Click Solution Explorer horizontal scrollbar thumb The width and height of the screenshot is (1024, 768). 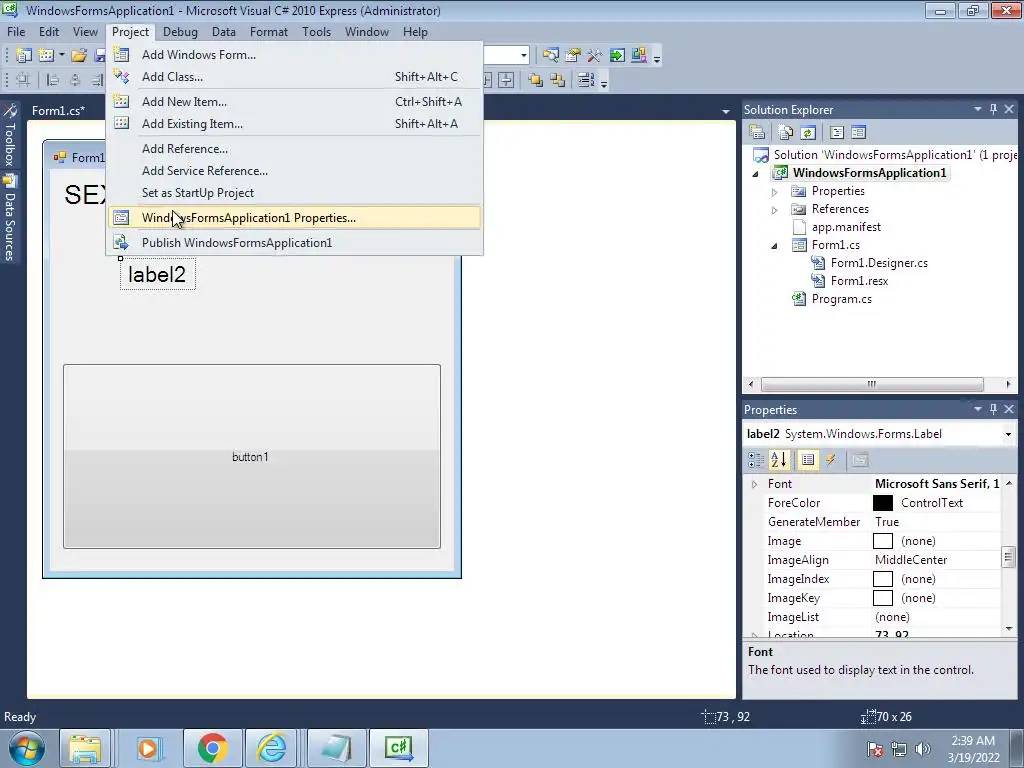coord(872,384)
